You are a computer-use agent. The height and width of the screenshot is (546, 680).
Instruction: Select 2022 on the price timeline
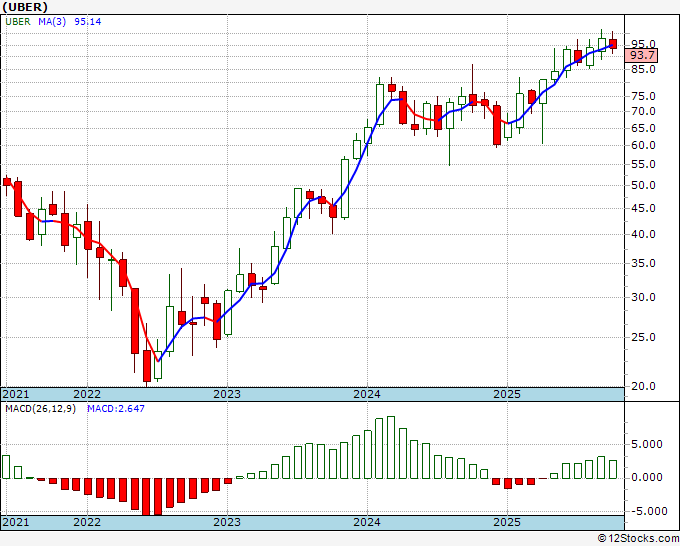tap(87, 394)
